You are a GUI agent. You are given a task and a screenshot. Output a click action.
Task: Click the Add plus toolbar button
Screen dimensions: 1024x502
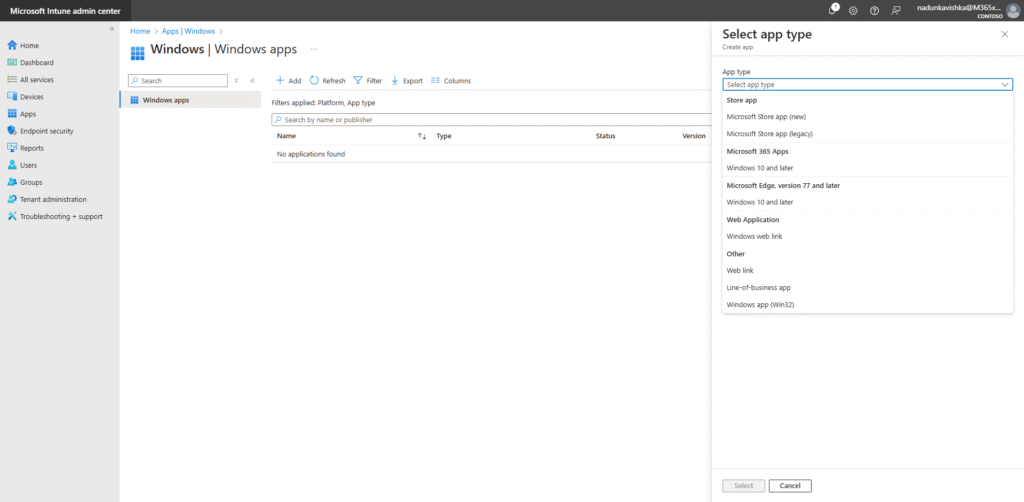[x=288, y=81]
